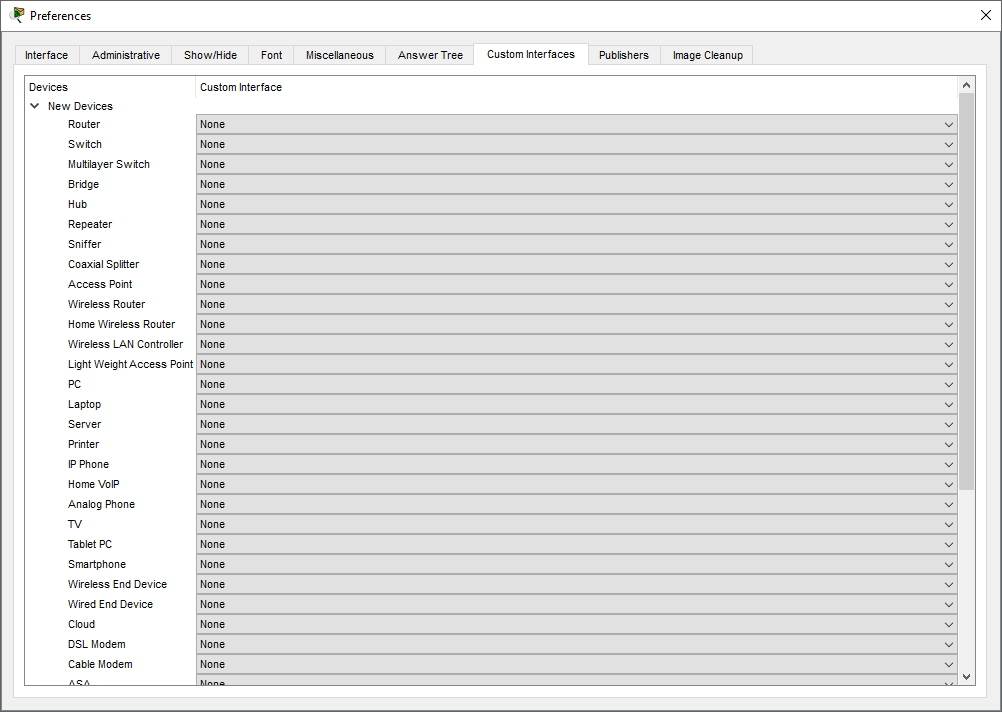Select the Laptop device in the tree
The image size is (1002, 712).
click(x=84, y=405)
